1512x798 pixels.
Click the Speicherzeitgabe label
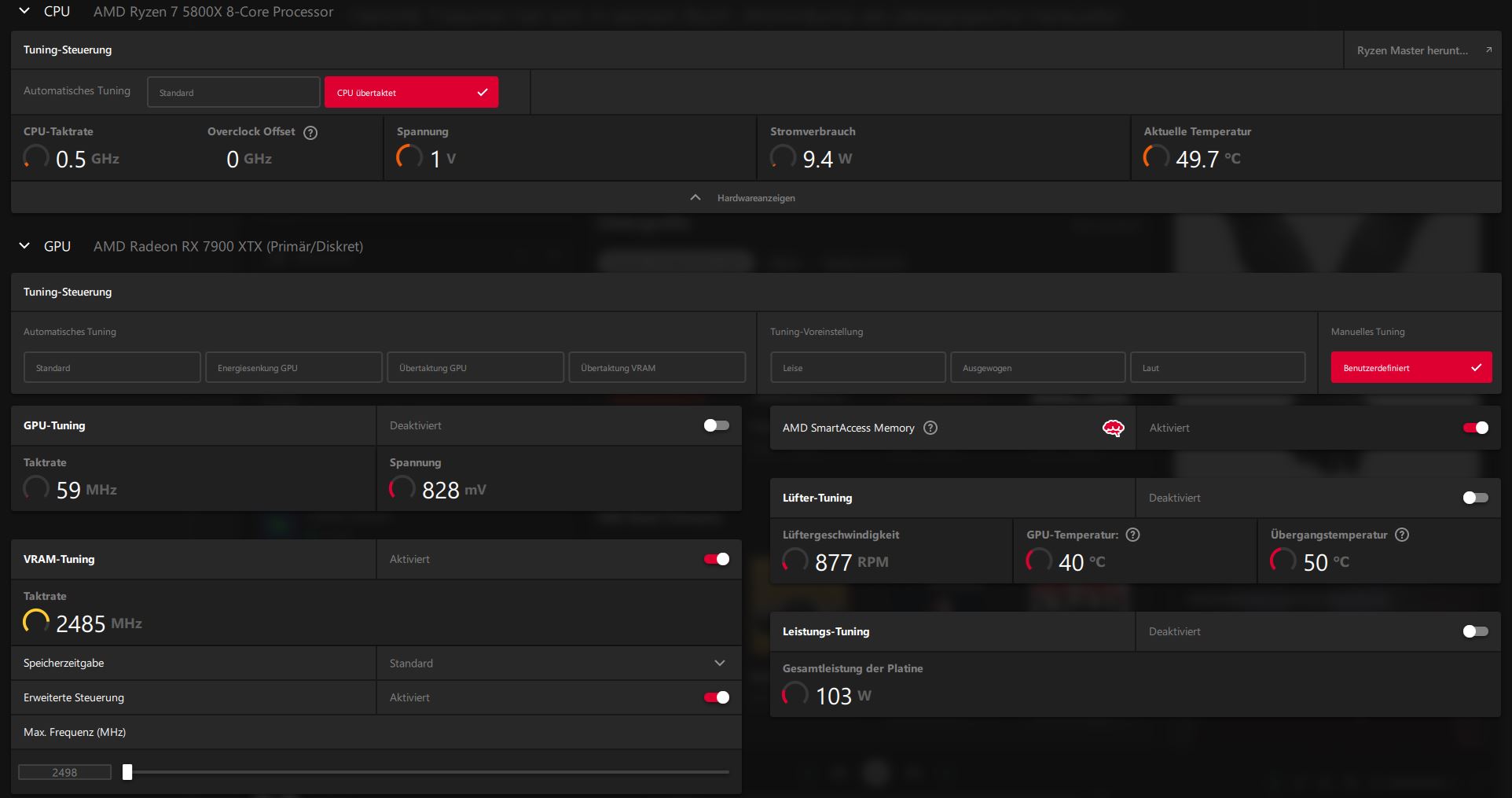tap(64, 663)
